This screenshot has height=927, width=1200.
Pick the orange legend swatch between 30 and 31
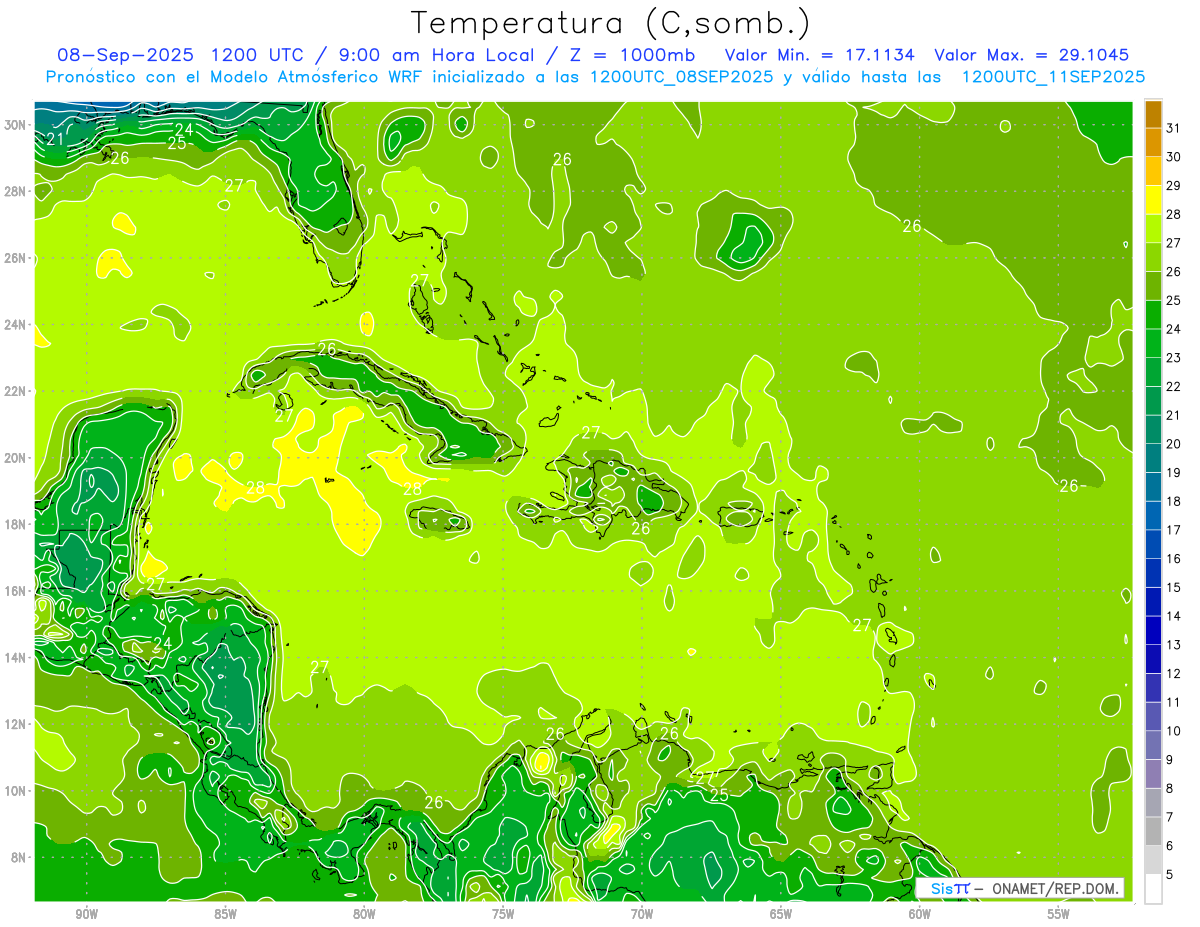(1153, 143)
